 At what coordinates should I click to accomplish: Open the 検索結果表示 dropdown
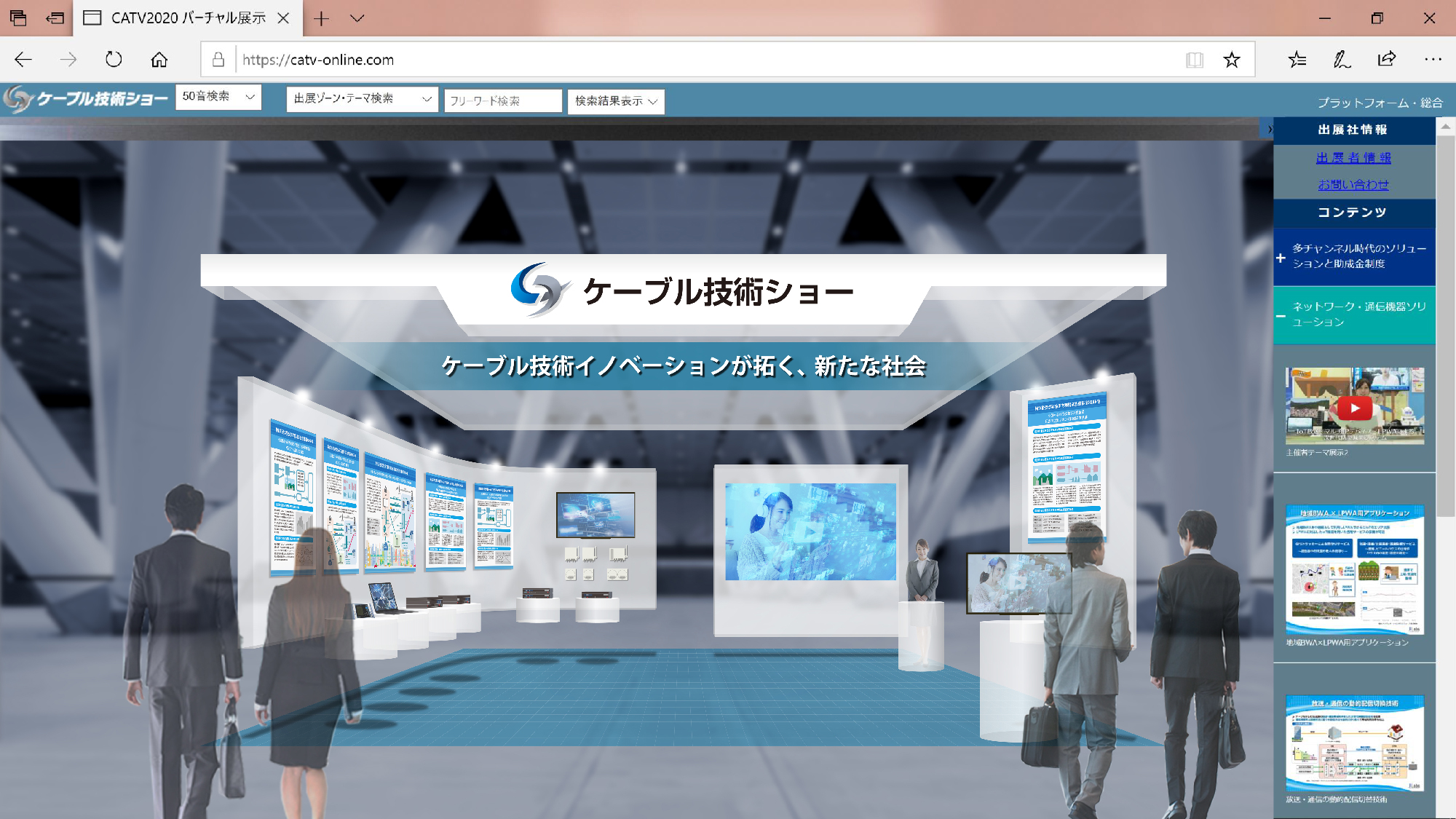pos(615,101)
